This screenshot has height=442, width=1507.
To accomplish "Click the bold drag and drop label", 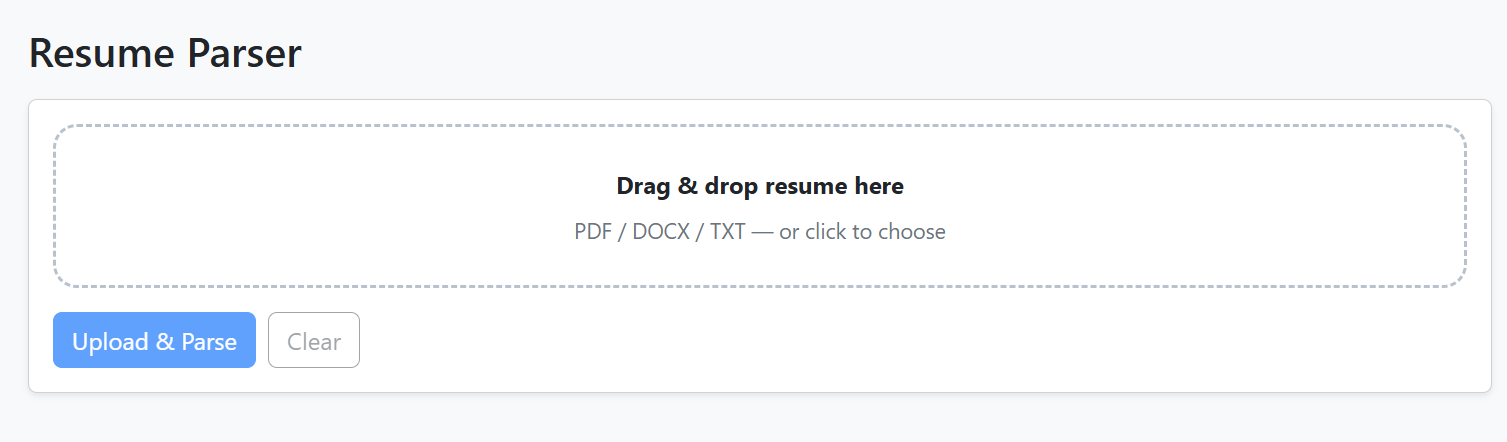I will click(759, 186).
